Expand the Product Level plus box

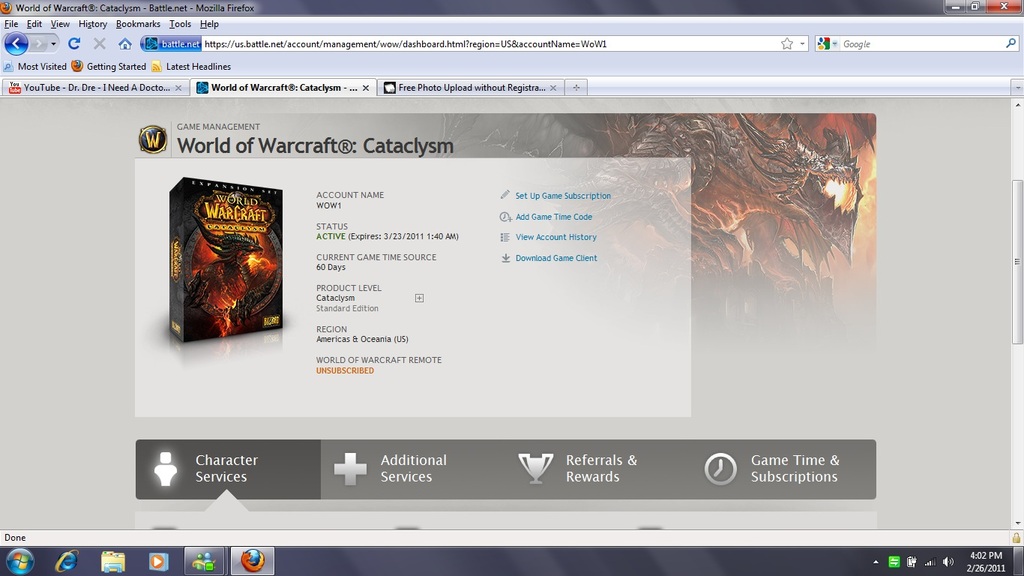pyautogui.click(x=419, y=298)
